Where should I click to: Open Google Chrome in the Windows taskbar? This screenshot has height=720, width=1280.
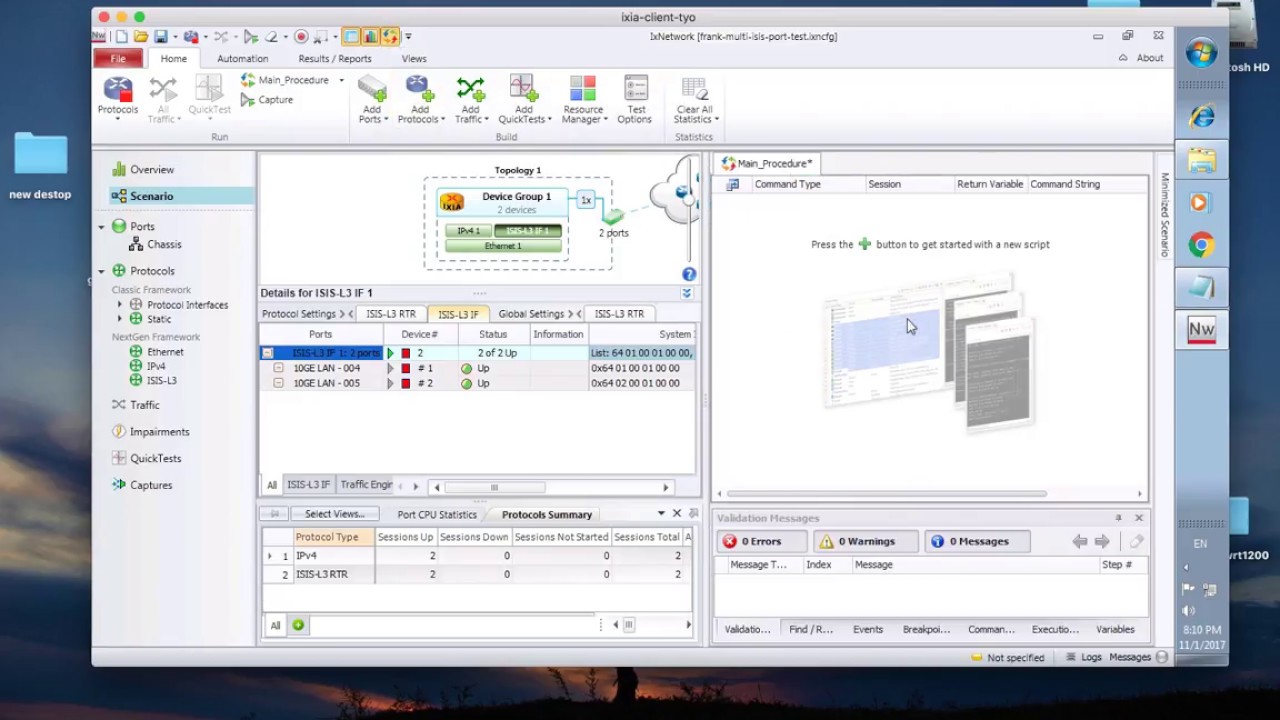1201,245
